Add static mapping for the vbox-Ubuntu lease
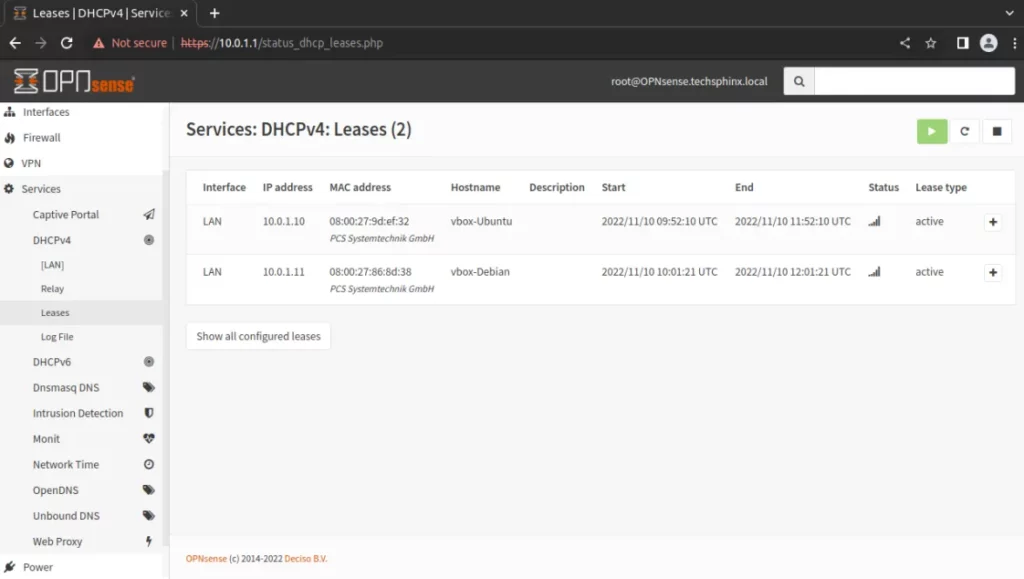Image resolution: width=1024 pixels, height=579 pixels. [993, 222]
